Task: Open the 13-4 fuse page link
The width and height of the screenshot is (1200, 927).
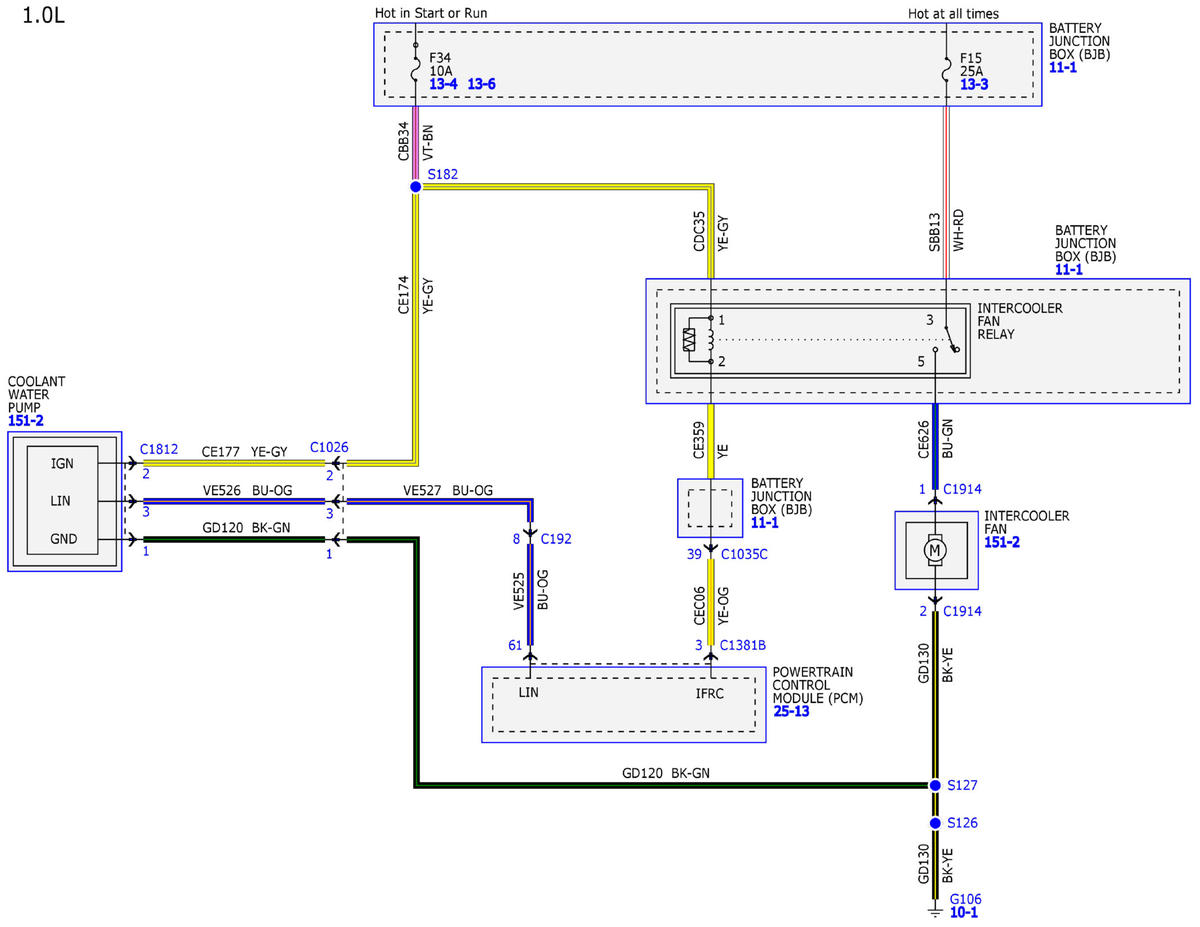Action: click(x=444, y=85)
